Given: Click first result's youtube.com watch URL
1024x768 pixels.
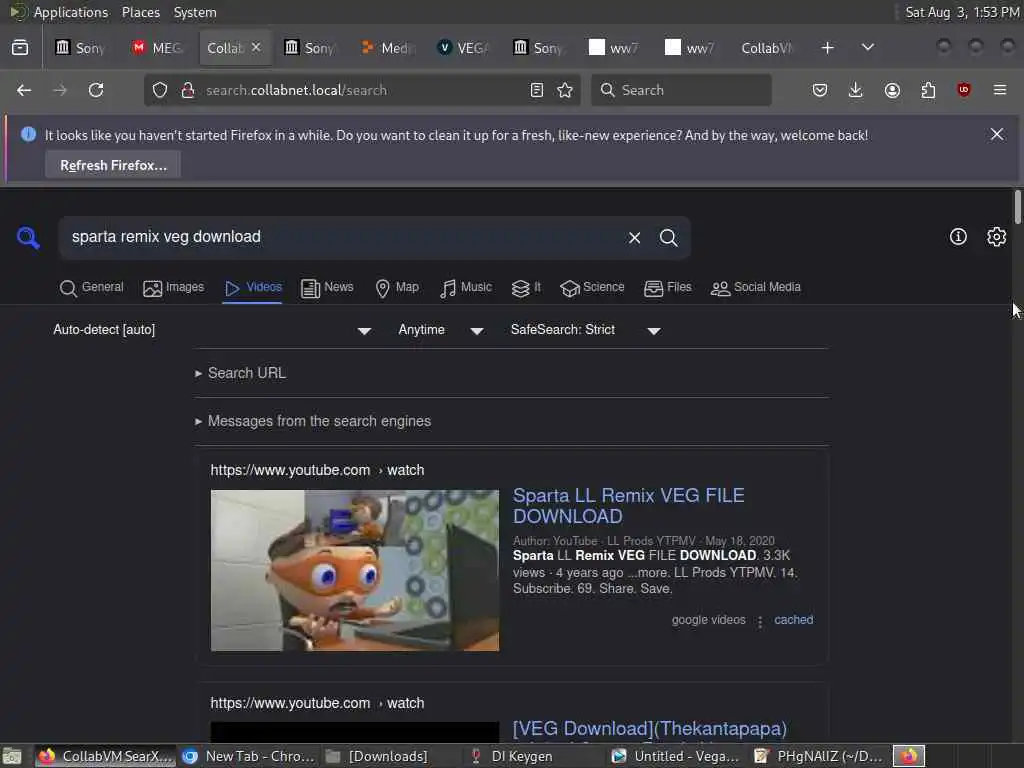Looking at the screenshot, I should tap(317, 470).
